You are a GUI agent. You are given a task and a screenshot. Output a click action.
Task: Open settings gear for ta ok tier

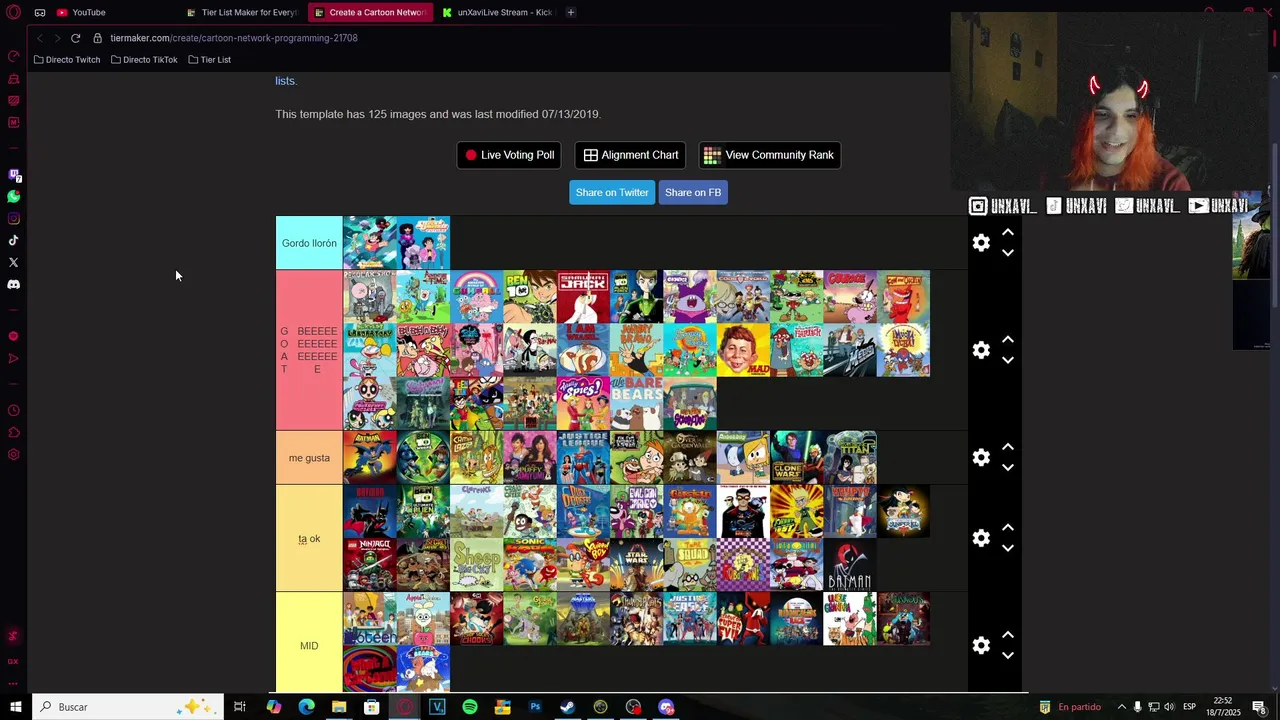pyautogui.click(x=981, y=538)
